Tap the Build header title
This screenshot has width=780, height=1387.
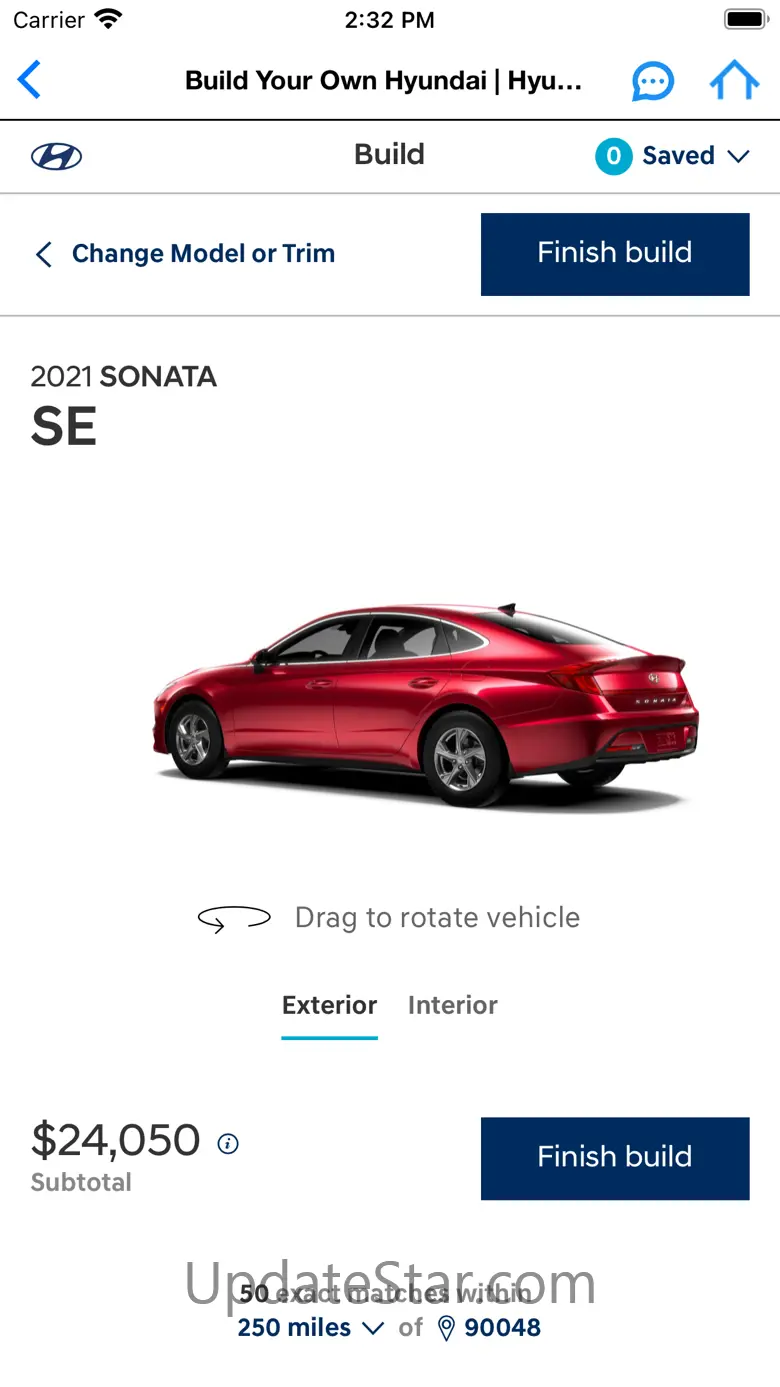click(389, 155)
